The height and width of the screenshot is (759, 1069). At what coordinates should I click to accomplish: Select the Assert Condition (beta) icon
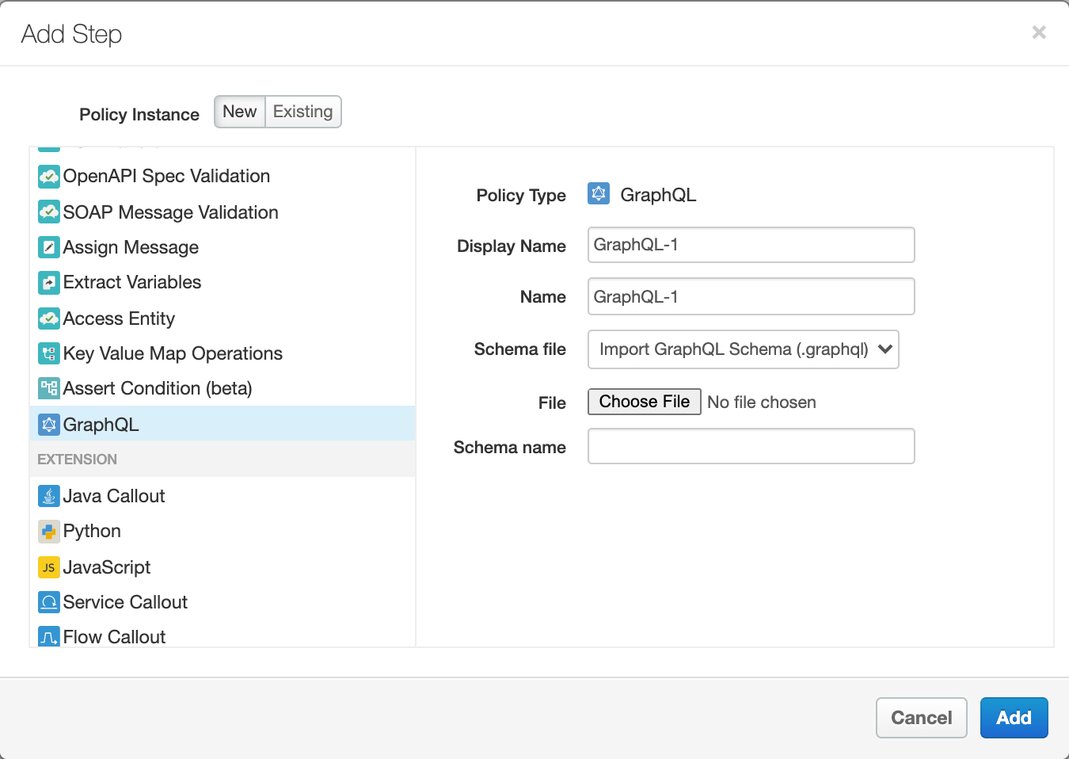(x=48, y=388)
